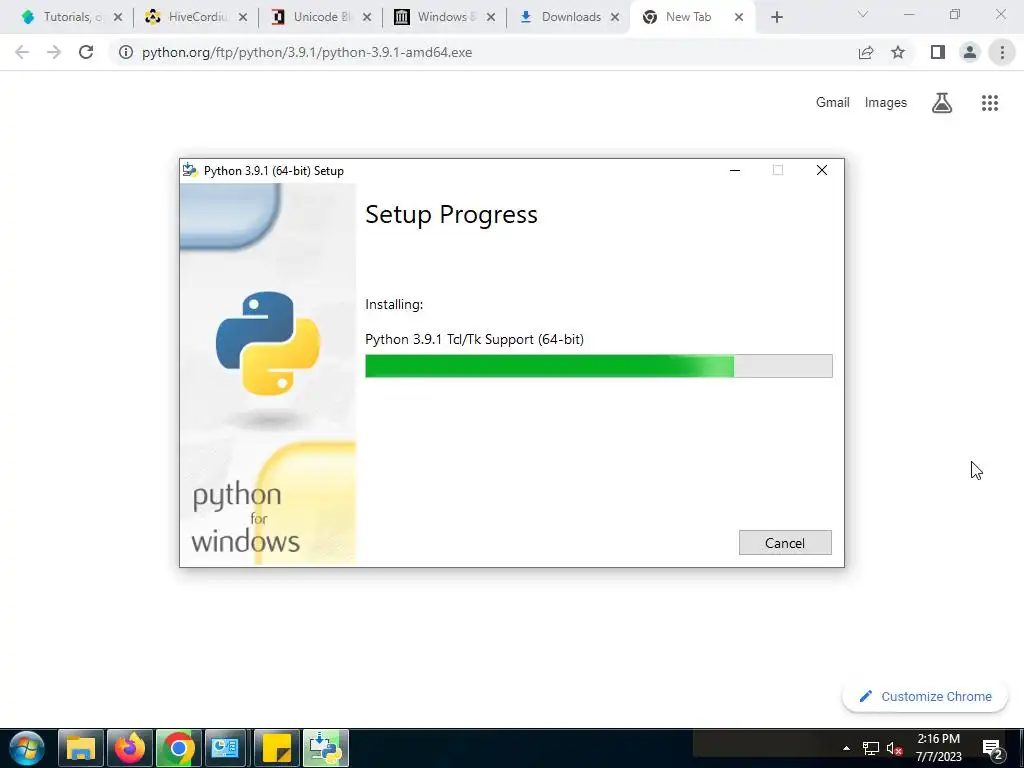Viewport: 1024px width, 768px height.
Task: Open the notification center icon
Action: pos(992,748)
